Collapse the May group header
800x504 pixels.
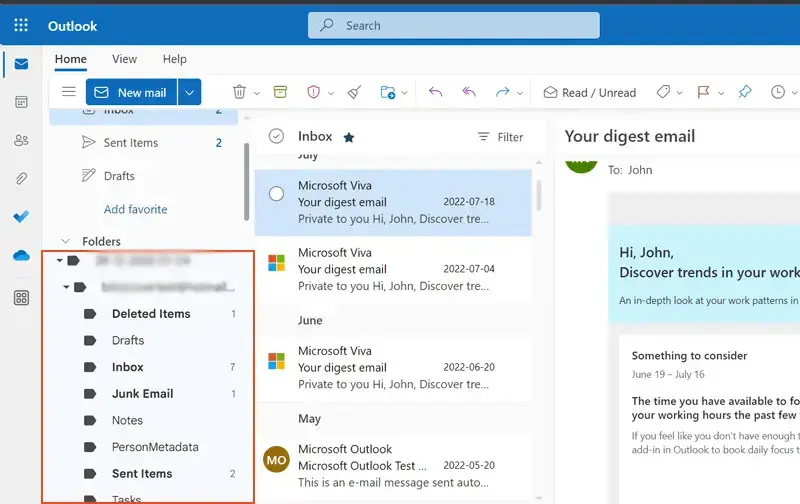pyautogui.click(x=309, y=419)
